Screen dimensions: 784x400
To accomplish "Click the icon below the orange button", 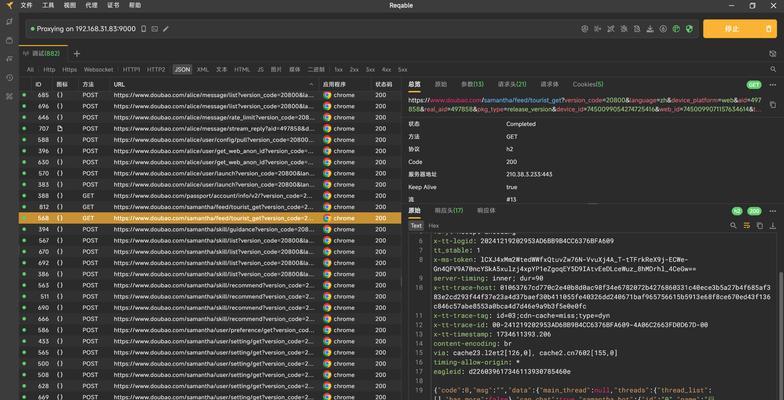I will 772,54.
